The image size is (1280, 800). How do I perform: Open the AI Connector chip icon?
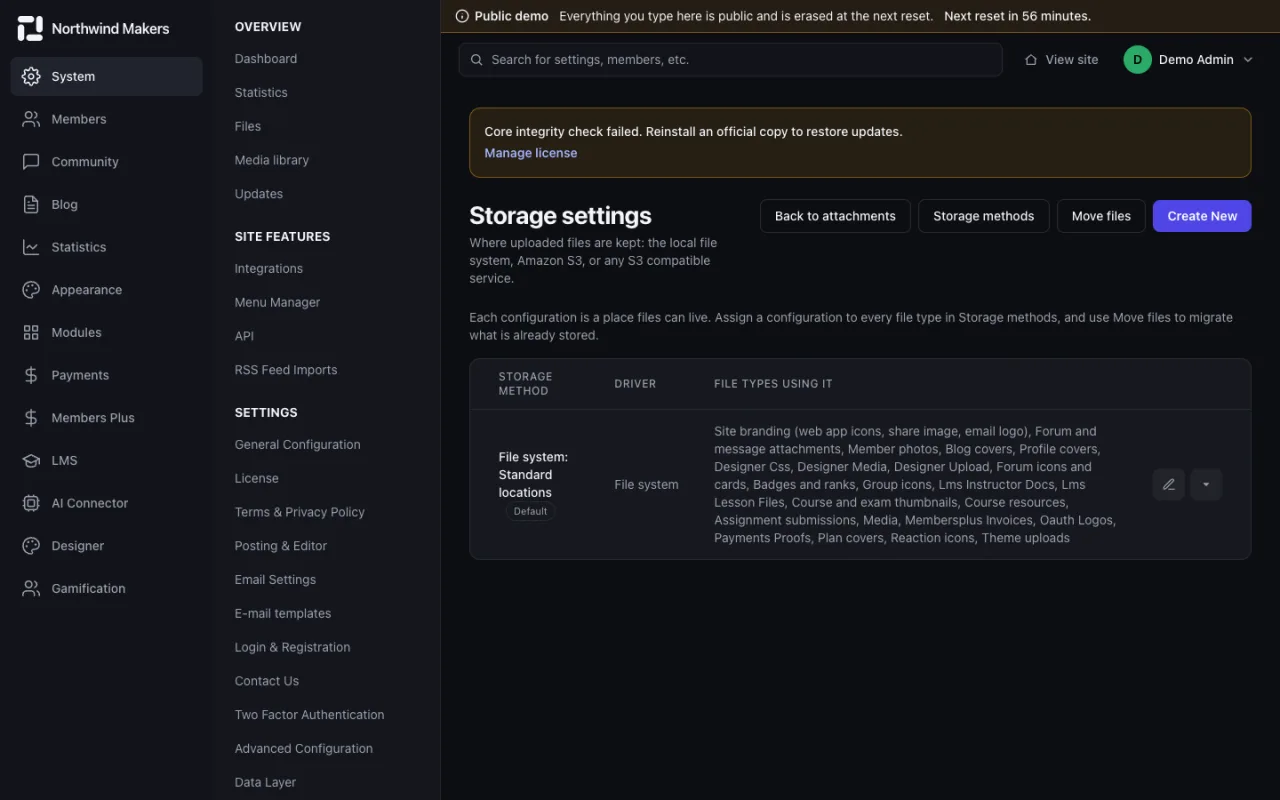[31, 503]
